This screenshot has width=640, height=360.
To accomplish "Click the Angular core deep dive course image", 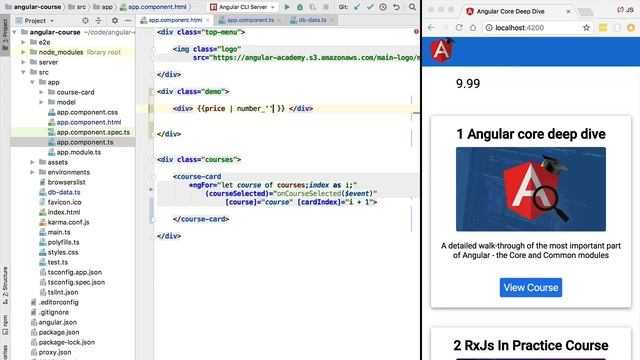I will 531,189.
